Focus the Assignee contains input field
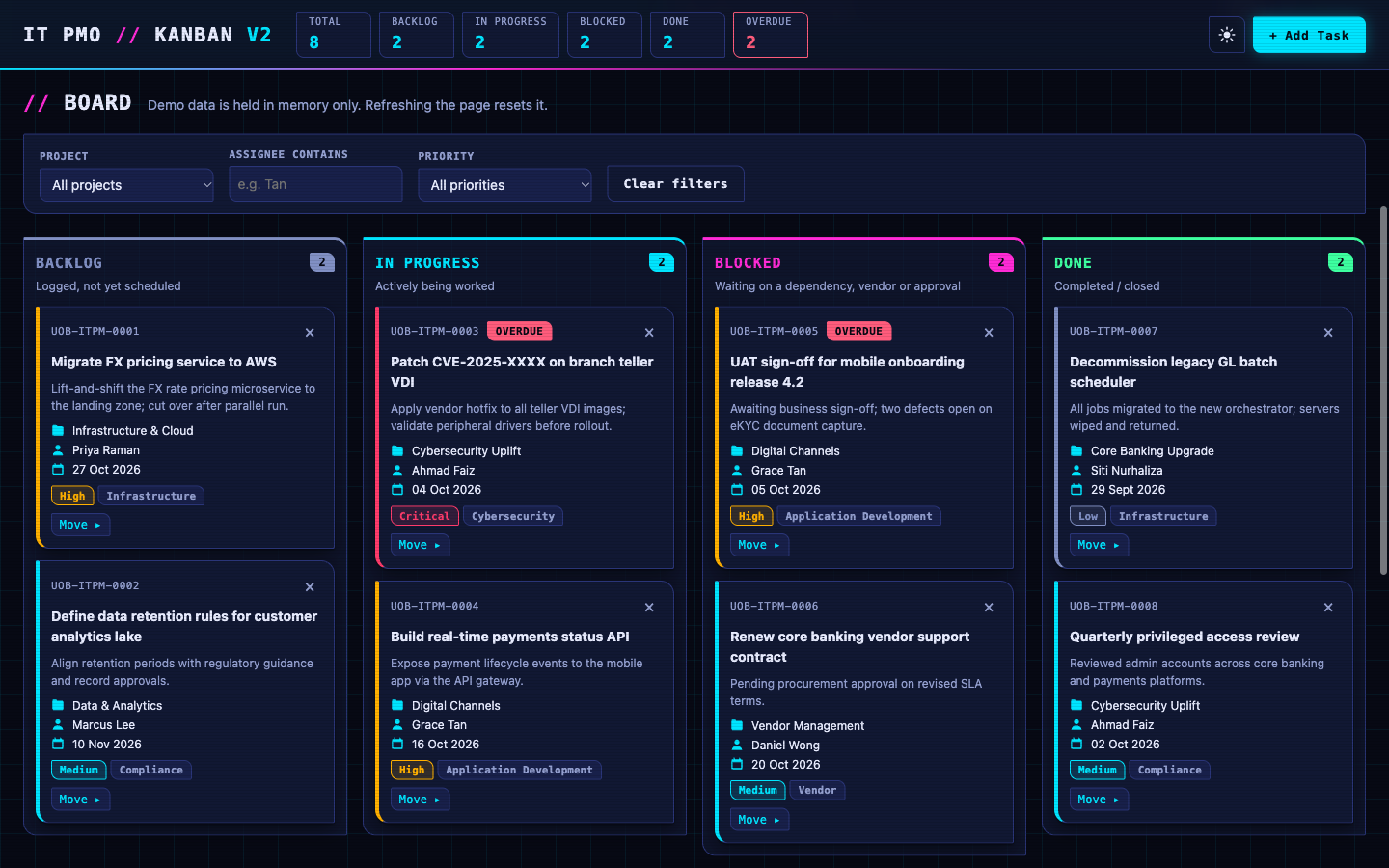The height and width of the screenshot is (868, 1389). [x=315, y=184]
